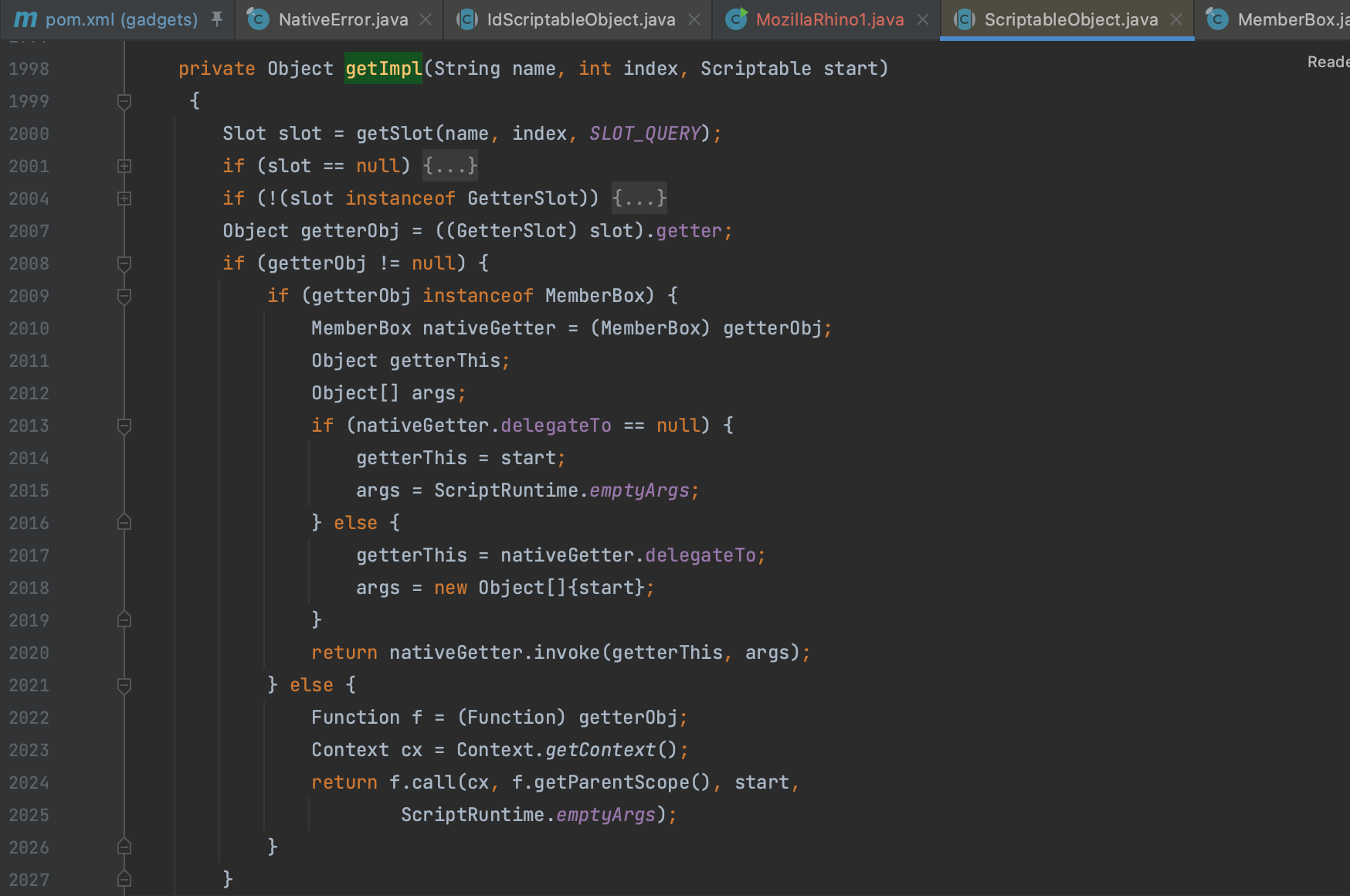
Task: Collapse the else block at line 2021
Action: pos(124,685)
